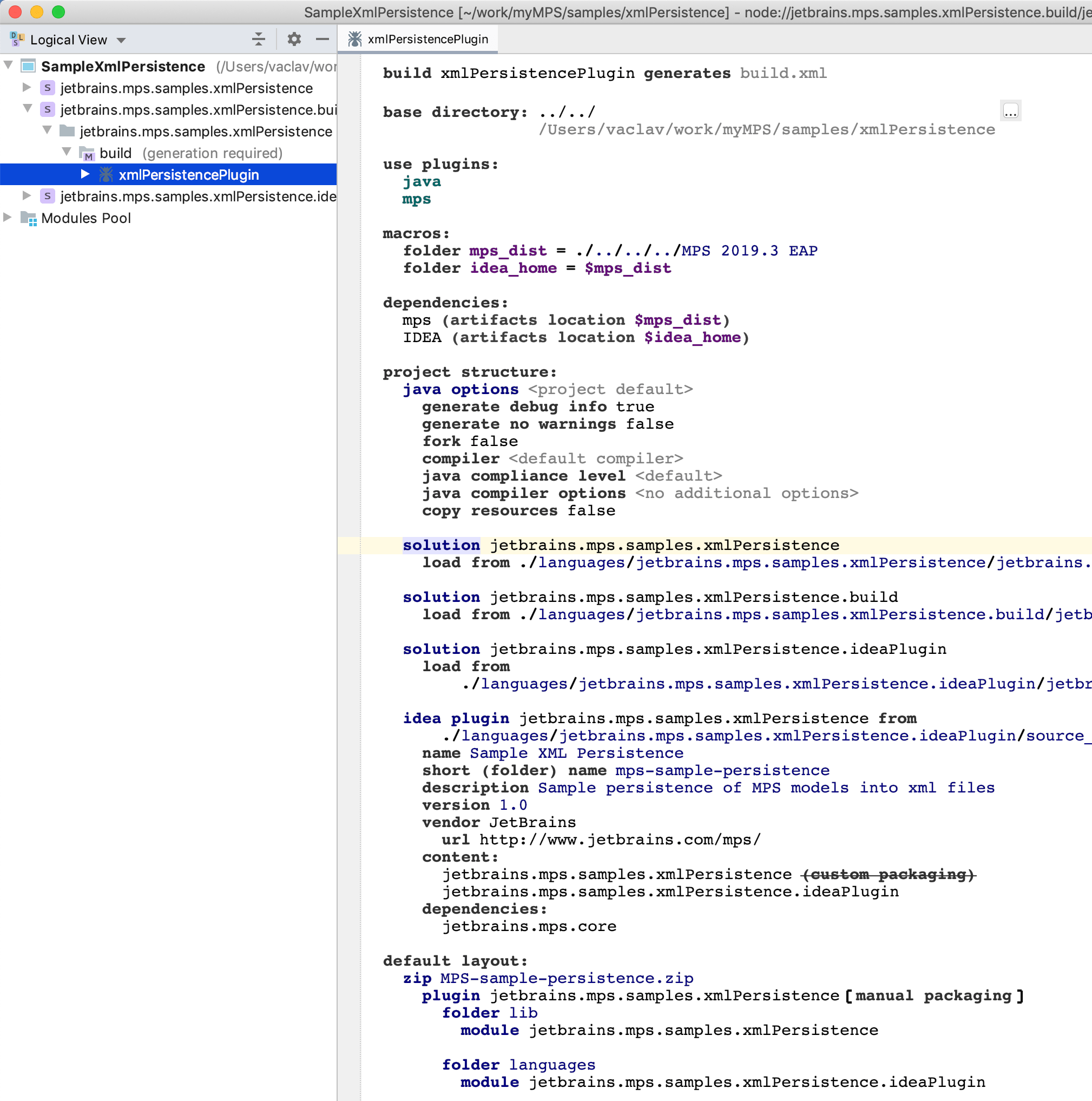Click the Logical View pane icon
Screen dimensions: 1092x1101
pyautogui.click(x=17, y=40)
